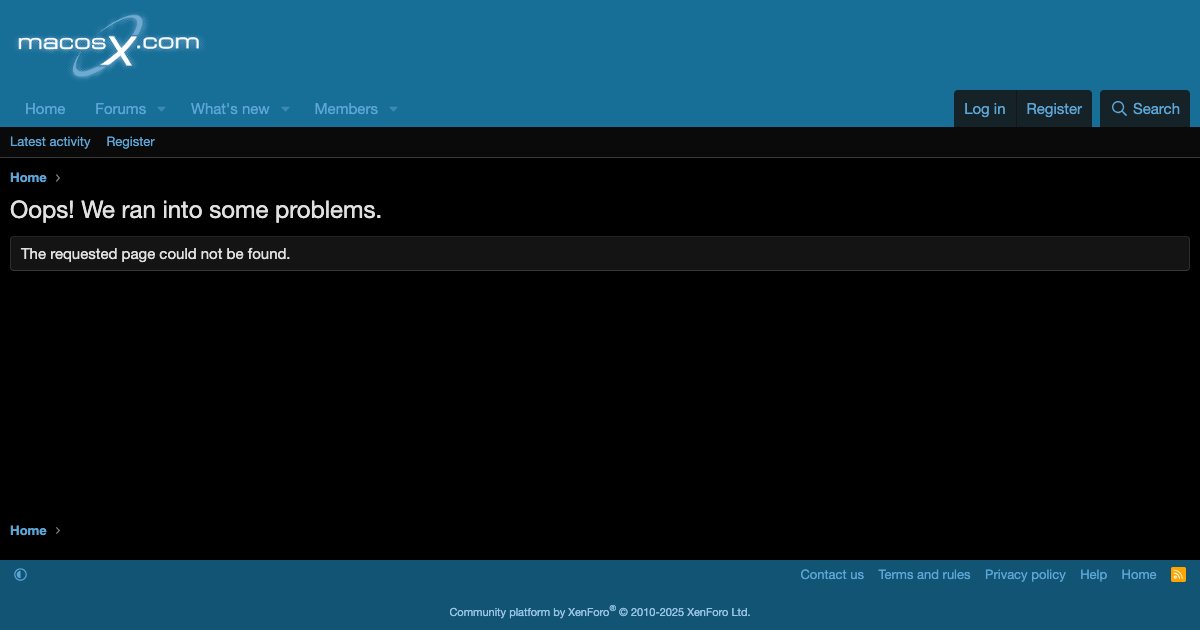
Task: Click the top Home breadcrumb link
Action: (x=28, y=178)
